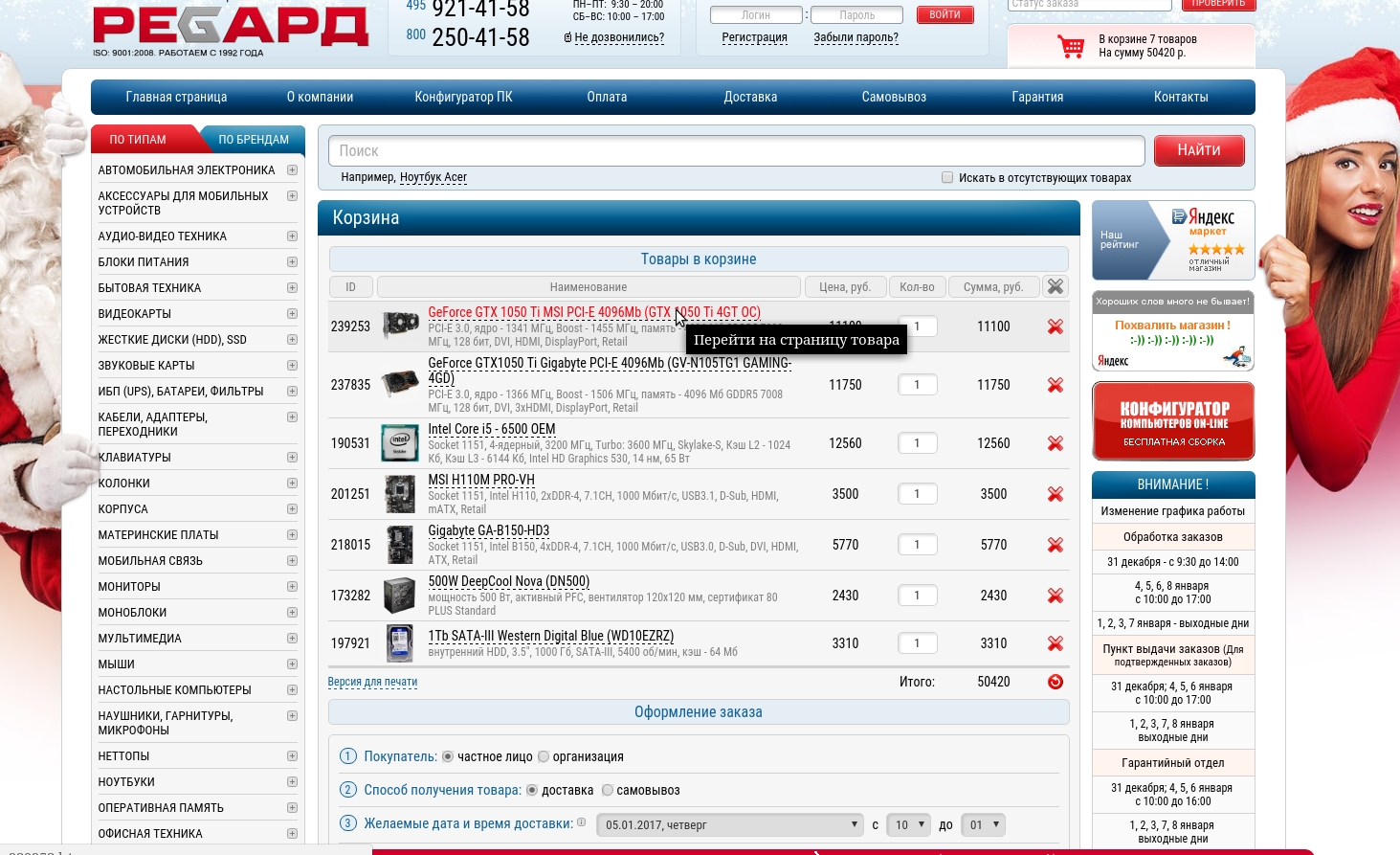Open the Intel Core i5 - 6500 OEM product link
This screenshot has height=855, width=1400.
click(x=491, y=429)
